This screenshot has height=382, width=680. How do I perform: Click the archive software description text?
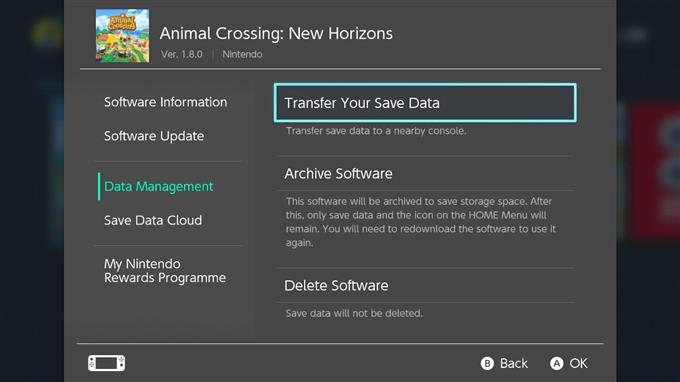click(420, 222)
